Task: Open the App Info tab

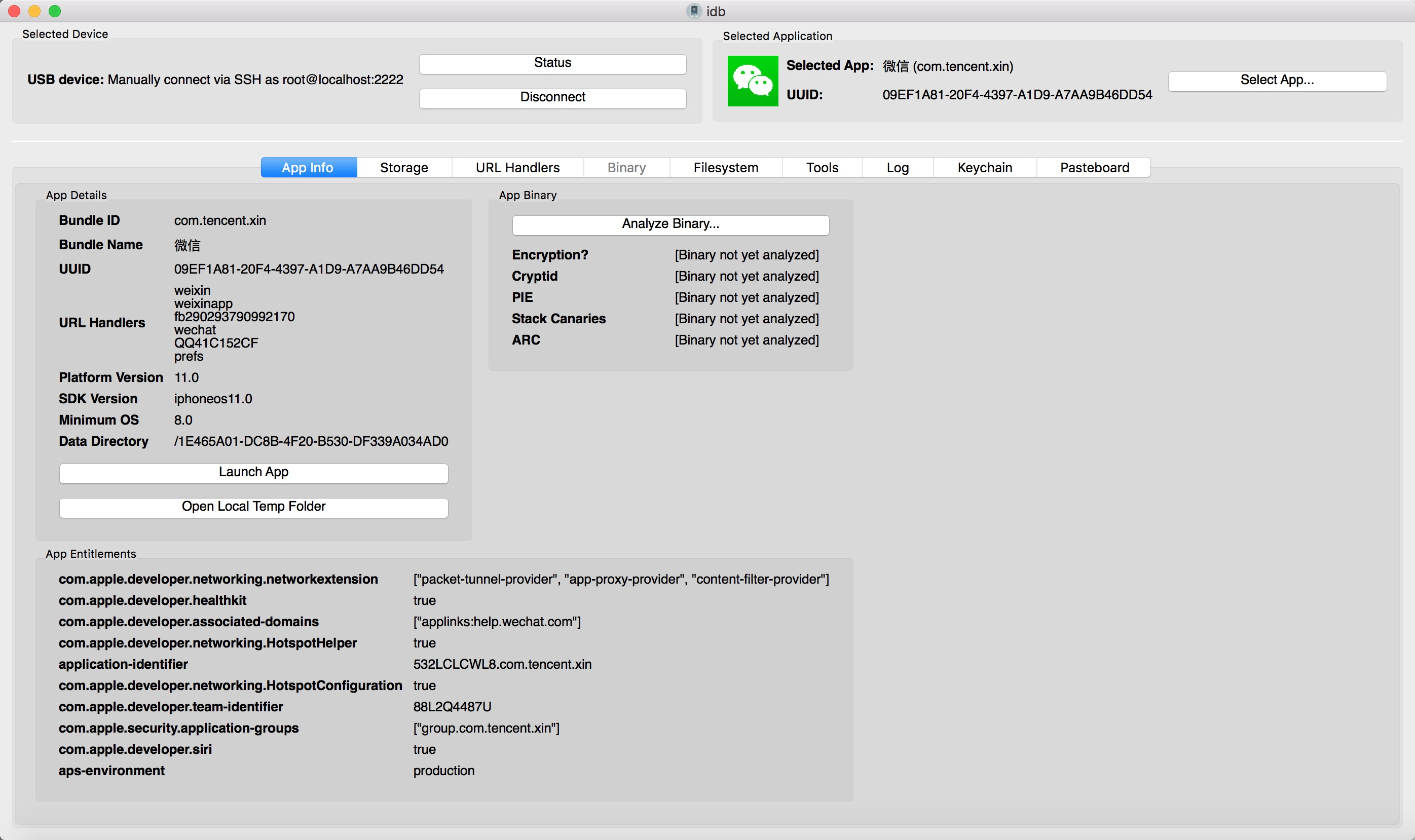Action: pyautogui.click(x=309, y=168)
